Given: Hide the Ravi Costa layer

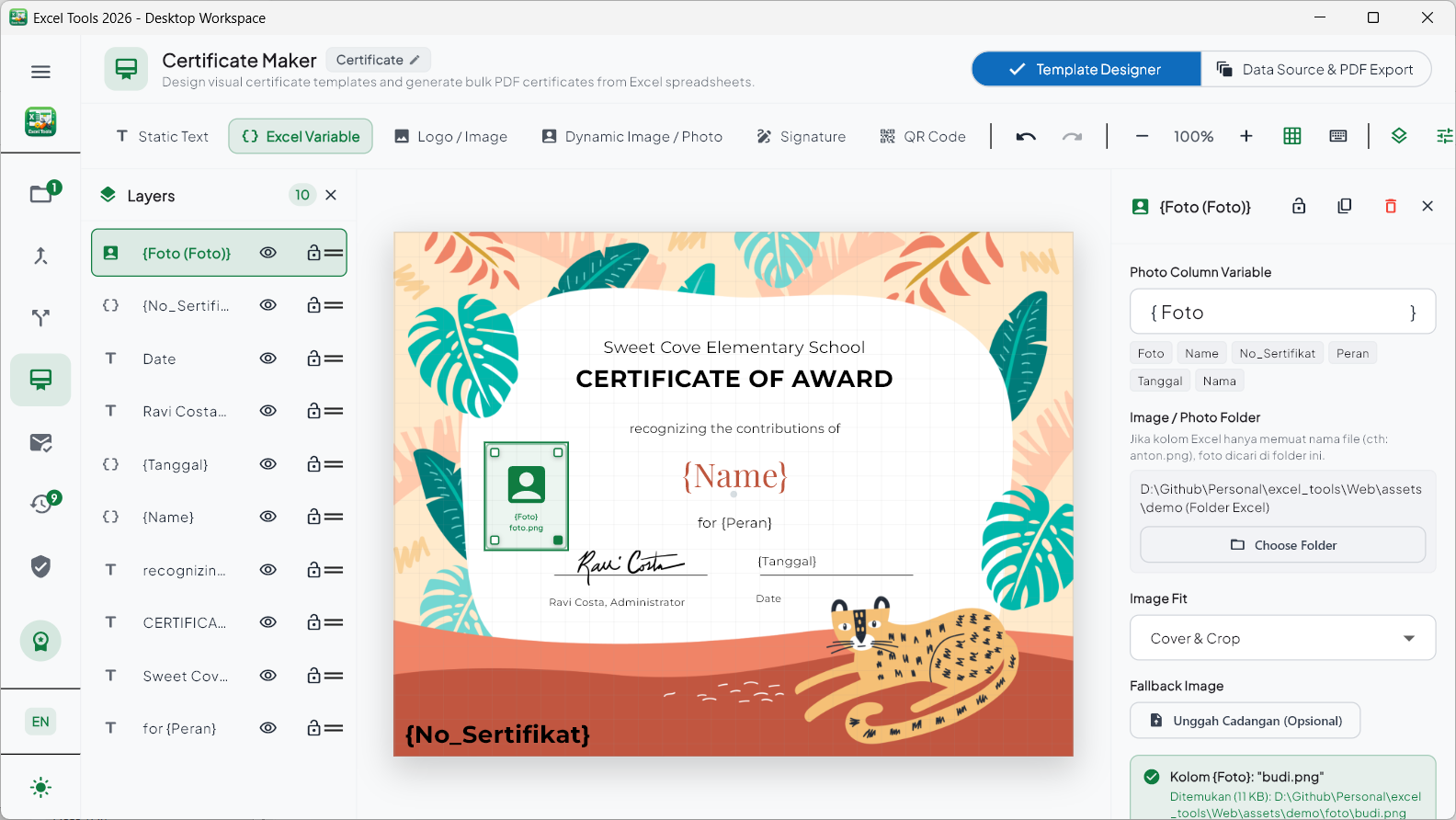Looking at the screenshot, I should coord(268,411).
